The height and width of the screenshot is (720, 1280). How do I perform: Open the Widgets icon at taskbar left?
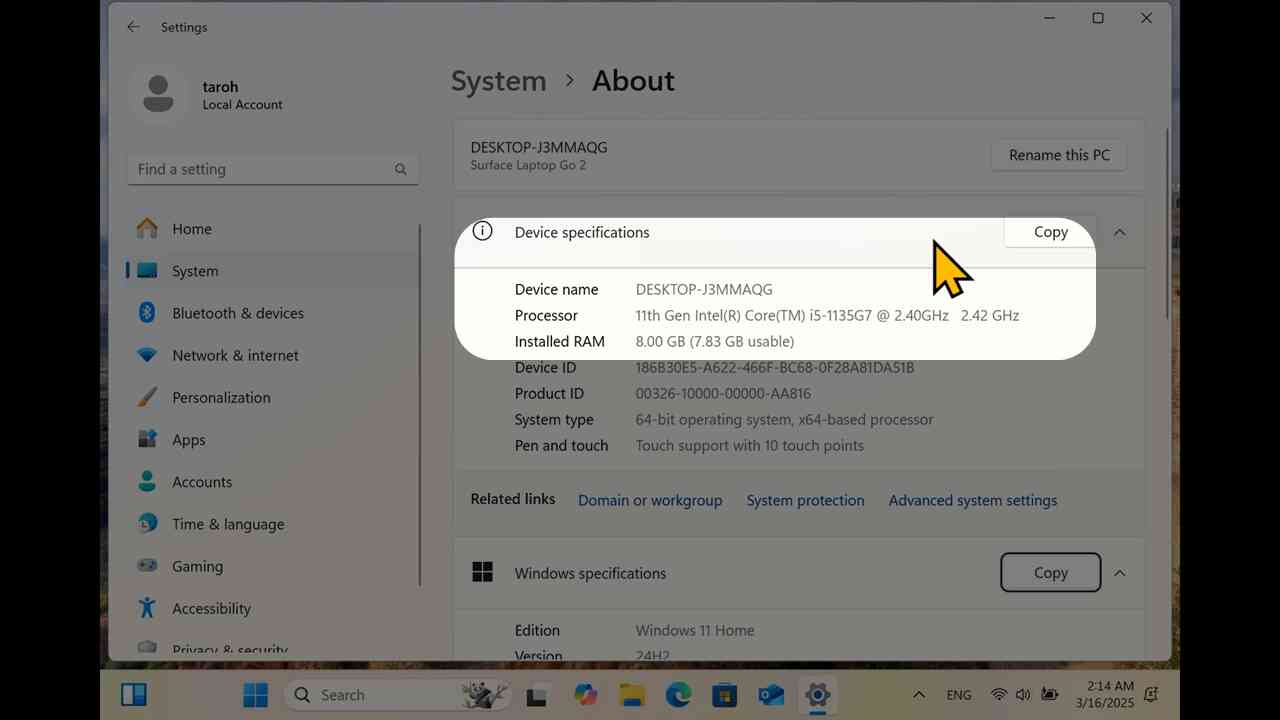click(134, 694)
